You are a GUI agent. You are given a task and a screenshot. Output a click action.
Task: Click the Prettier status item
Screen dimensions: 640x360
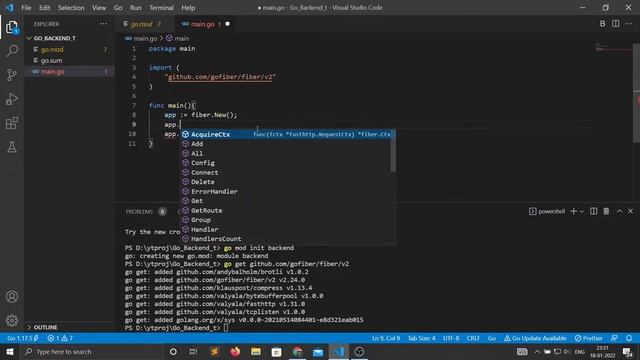[588, 338]
